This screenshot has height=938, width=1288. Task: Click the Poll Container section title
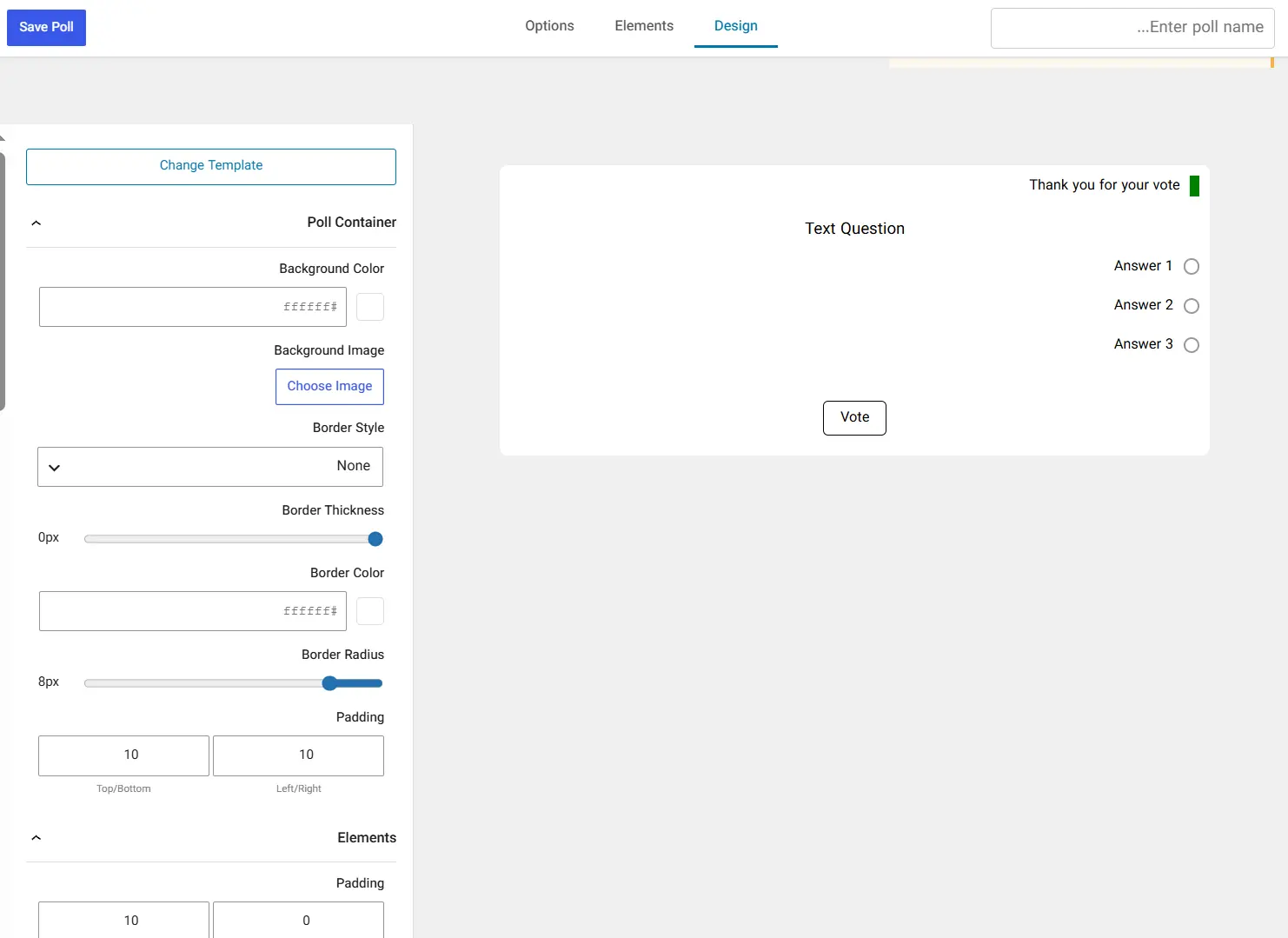351,223
